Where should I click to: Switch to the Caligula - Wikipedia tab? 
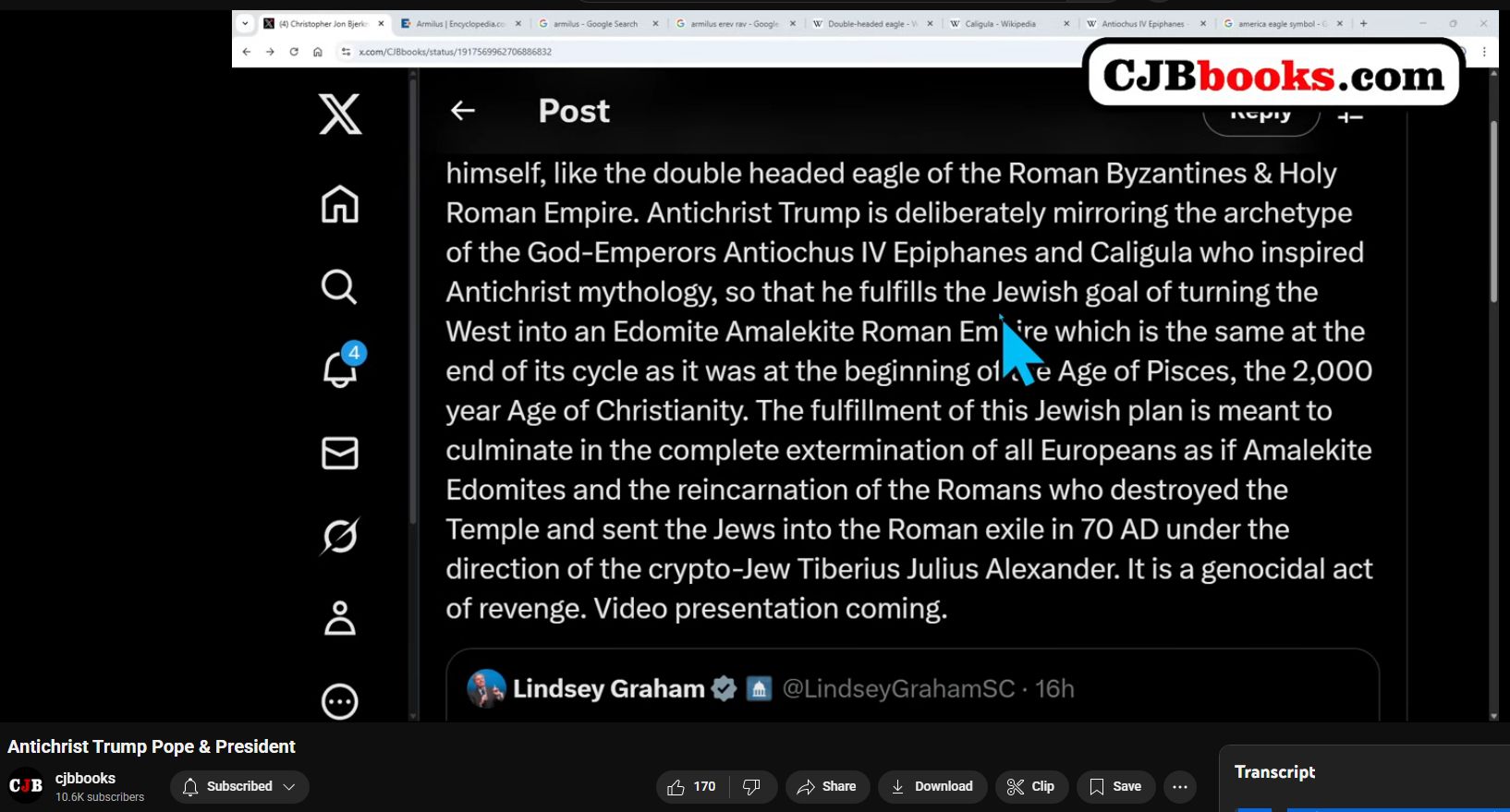(1009, 24)
